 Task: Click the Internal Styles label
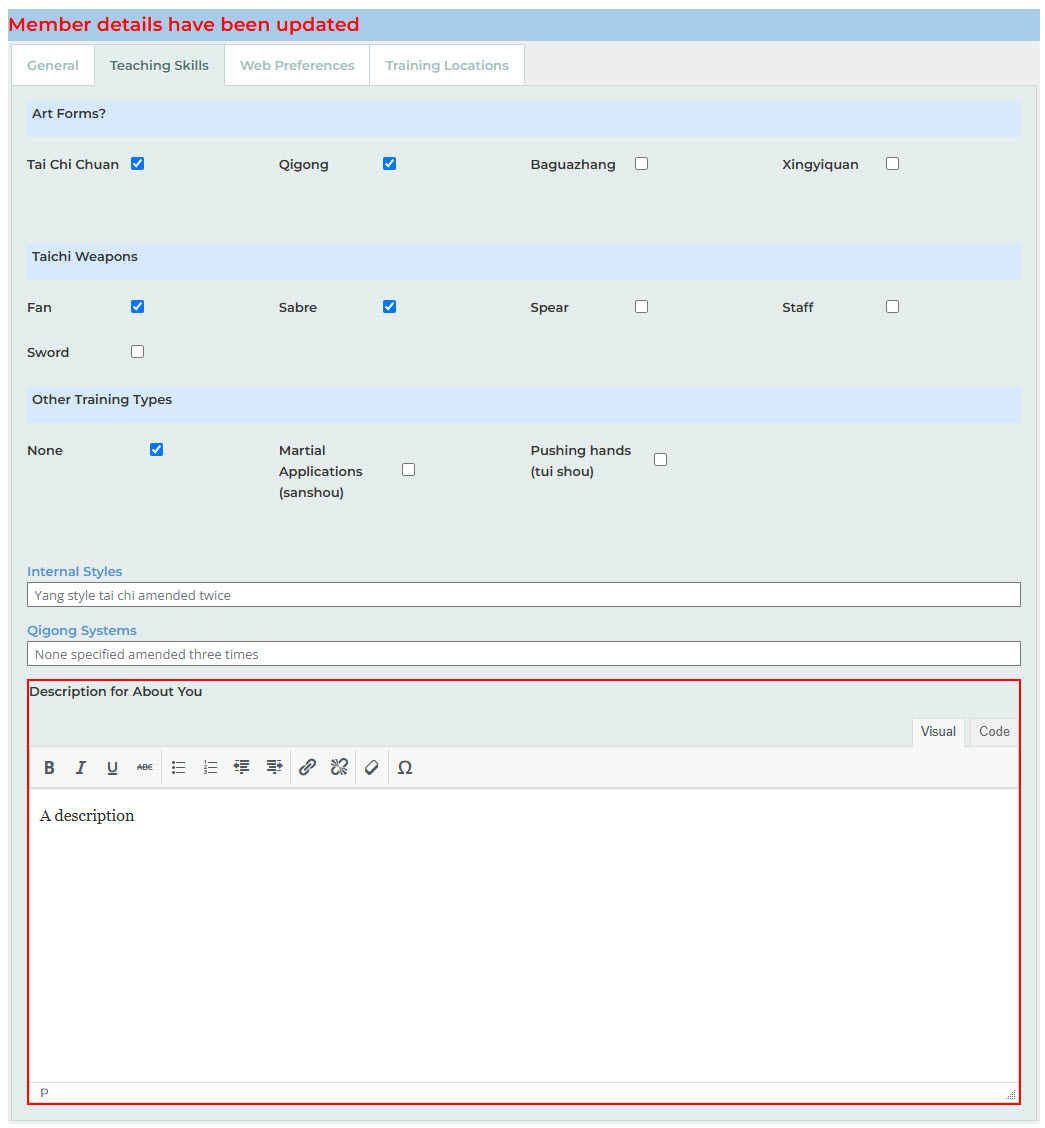[x=75, y=572]
